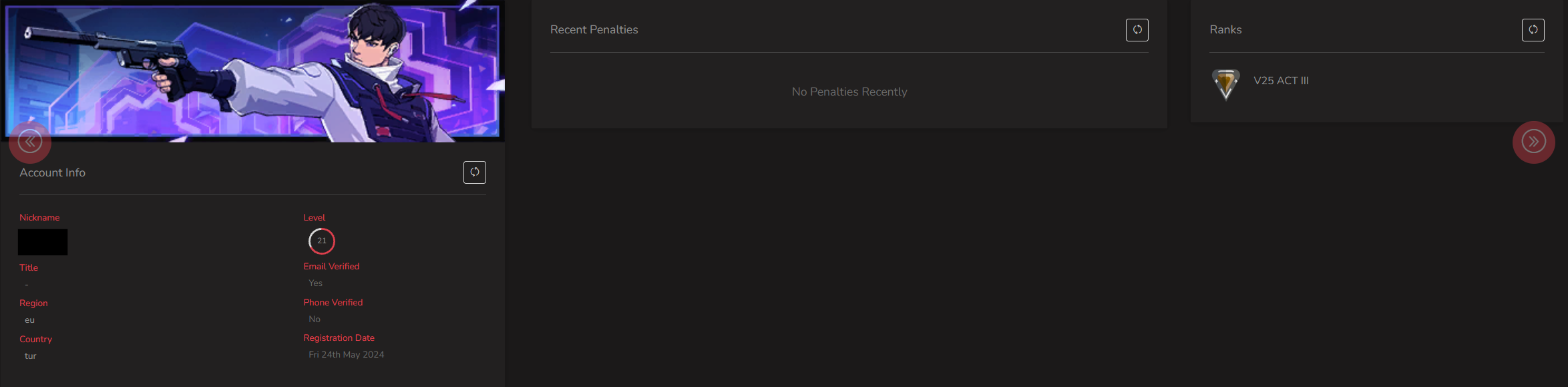Click the Nickname label

[x=39, y=218]
